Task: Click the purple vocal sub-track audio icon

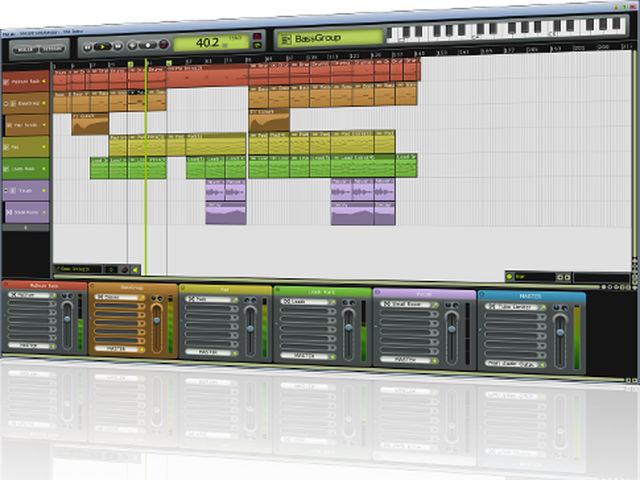Action: click(9, 212)
